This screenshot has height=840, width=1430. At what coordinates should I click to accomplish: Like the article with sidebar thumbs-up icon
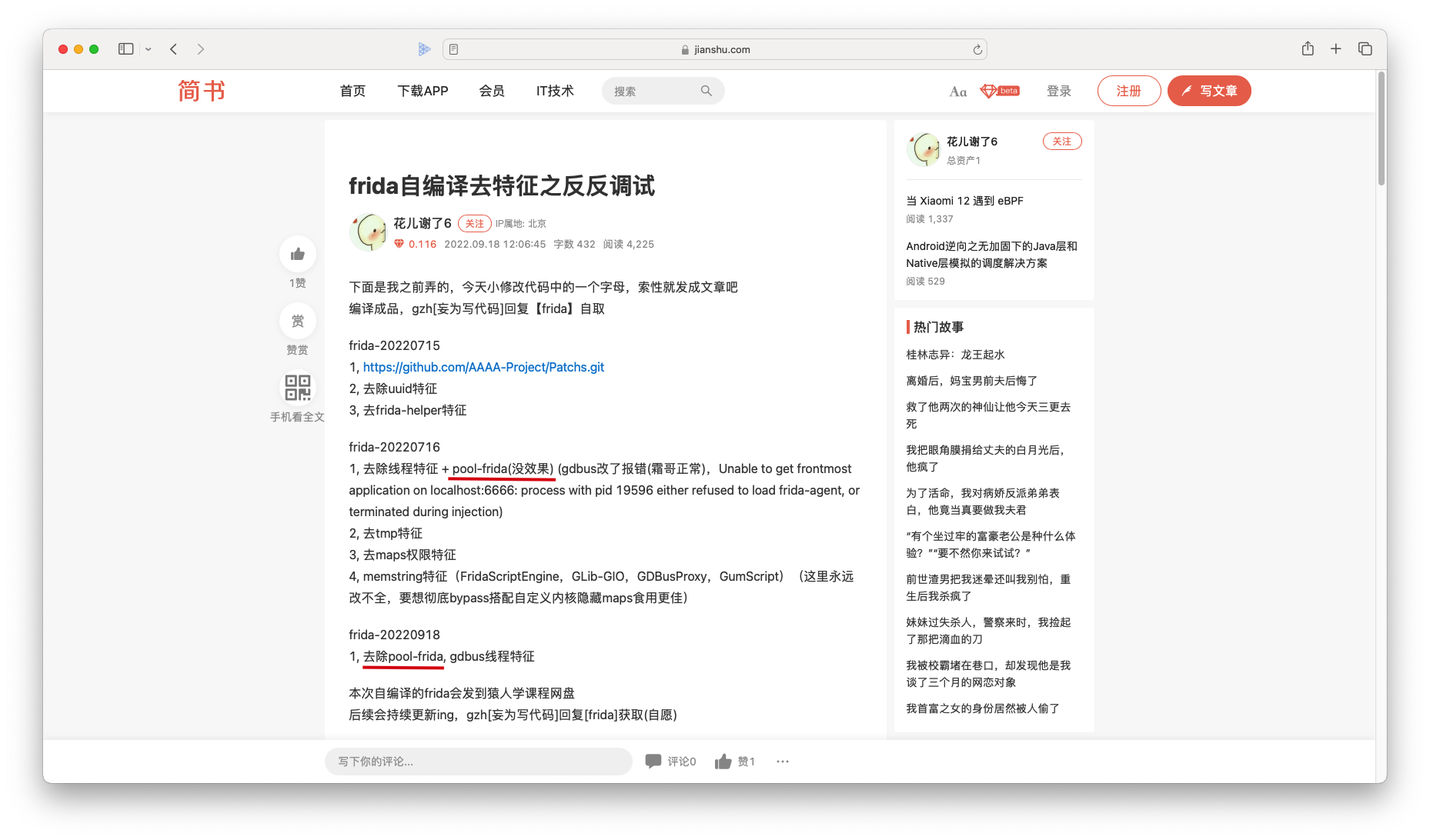pos(298,254)
